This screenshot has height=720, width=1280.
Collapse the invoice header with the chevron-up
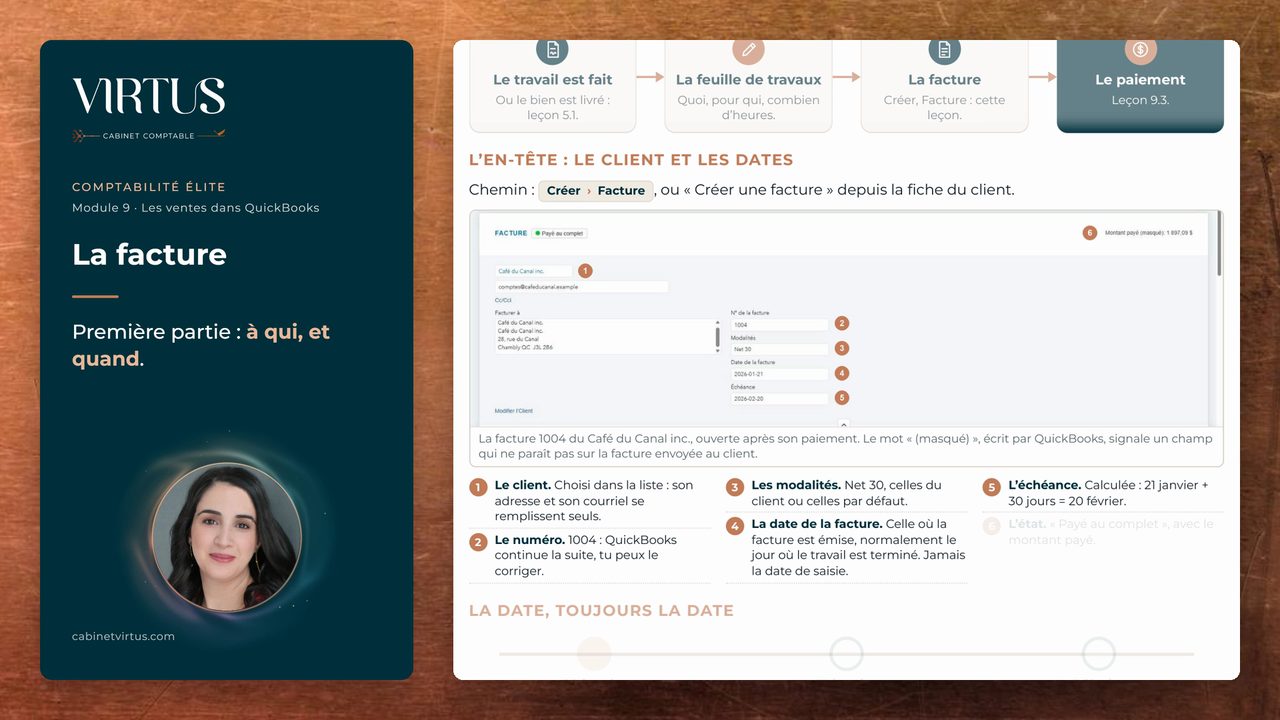click(x=843, y=425)
